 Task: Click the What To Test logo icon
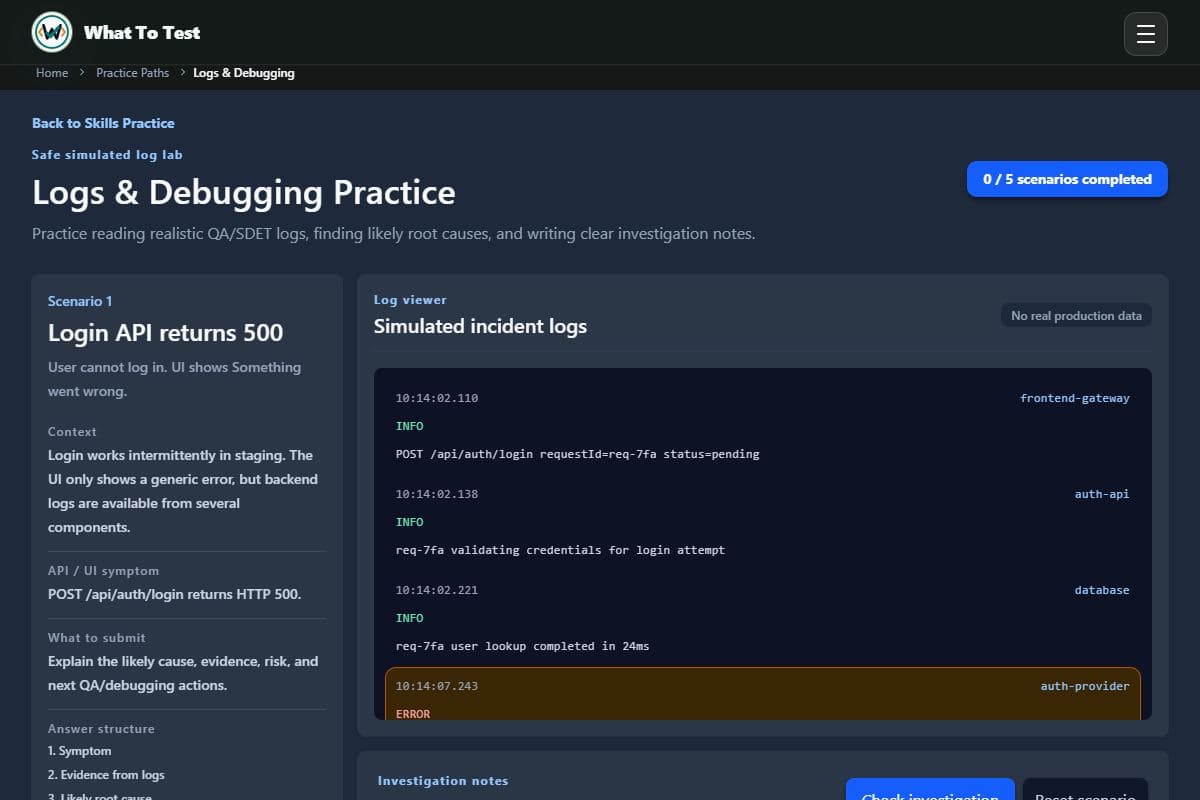51,32
